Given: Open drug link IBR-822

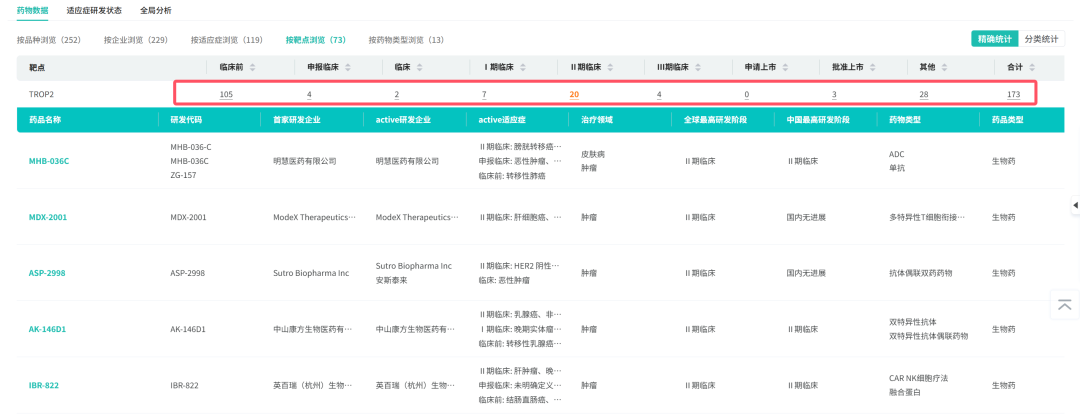Looking at the screenshot, I should pos(43,385).
